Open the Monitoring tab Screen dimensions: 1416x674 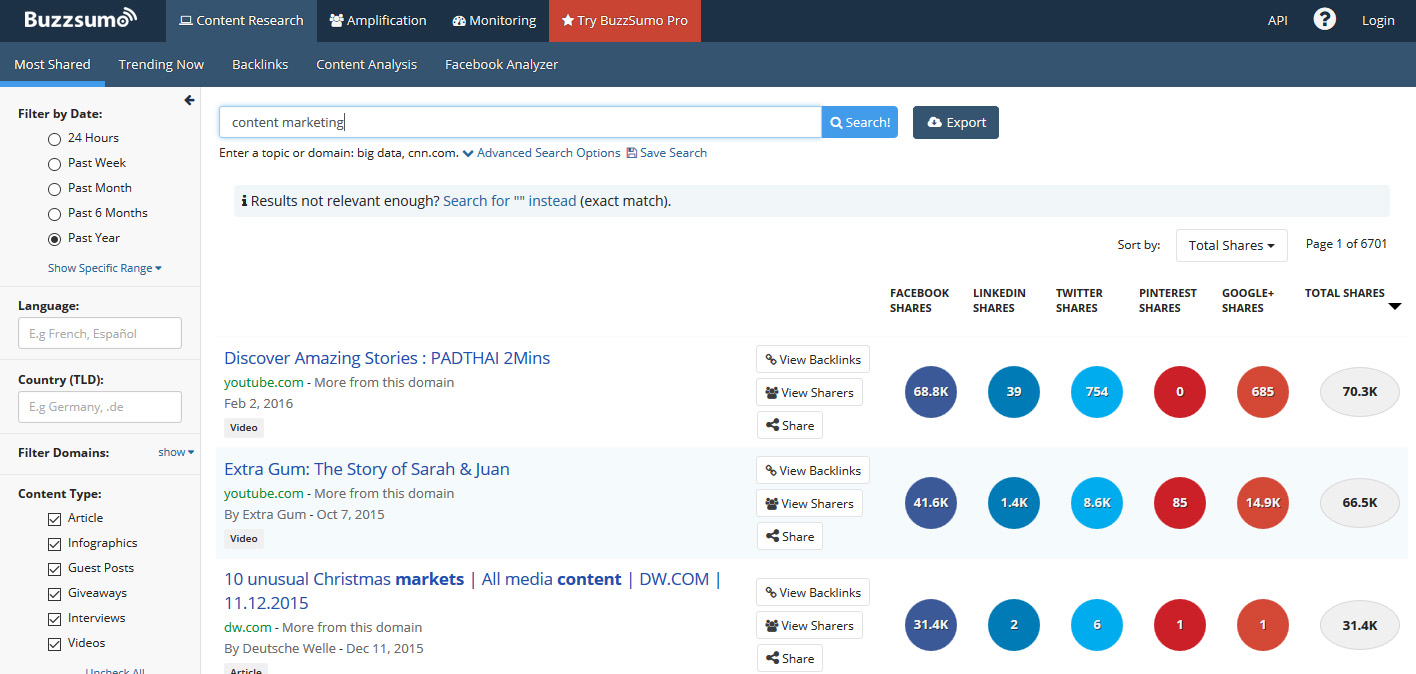tap(493, 20)
